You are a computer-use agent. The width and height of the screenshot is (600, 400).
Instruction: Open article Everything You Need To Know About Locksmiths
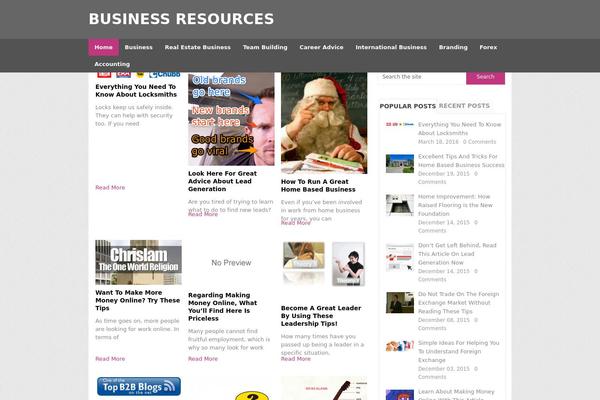[x=136, y=91]
